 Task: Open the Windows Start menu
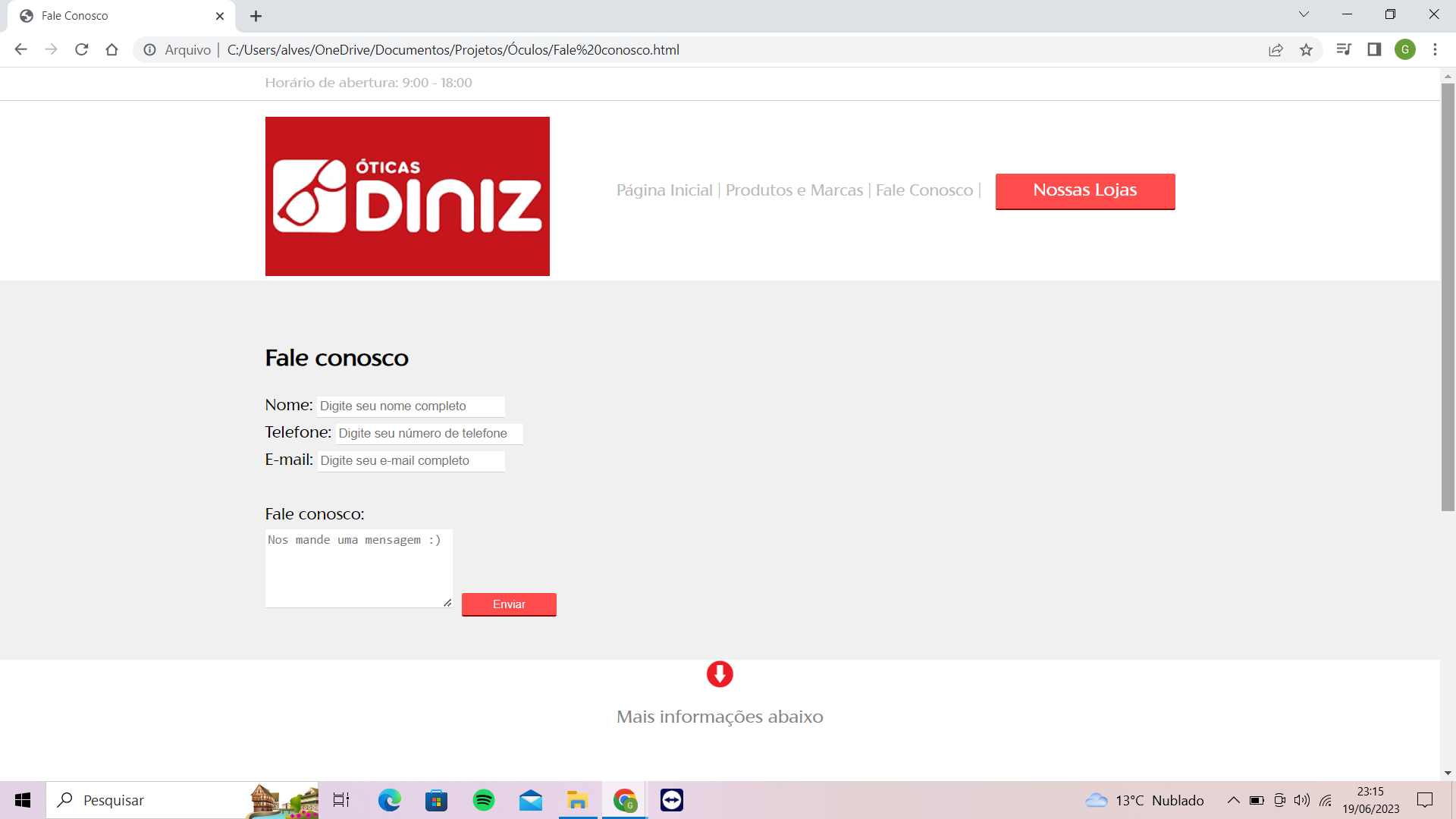click(23, 800)
